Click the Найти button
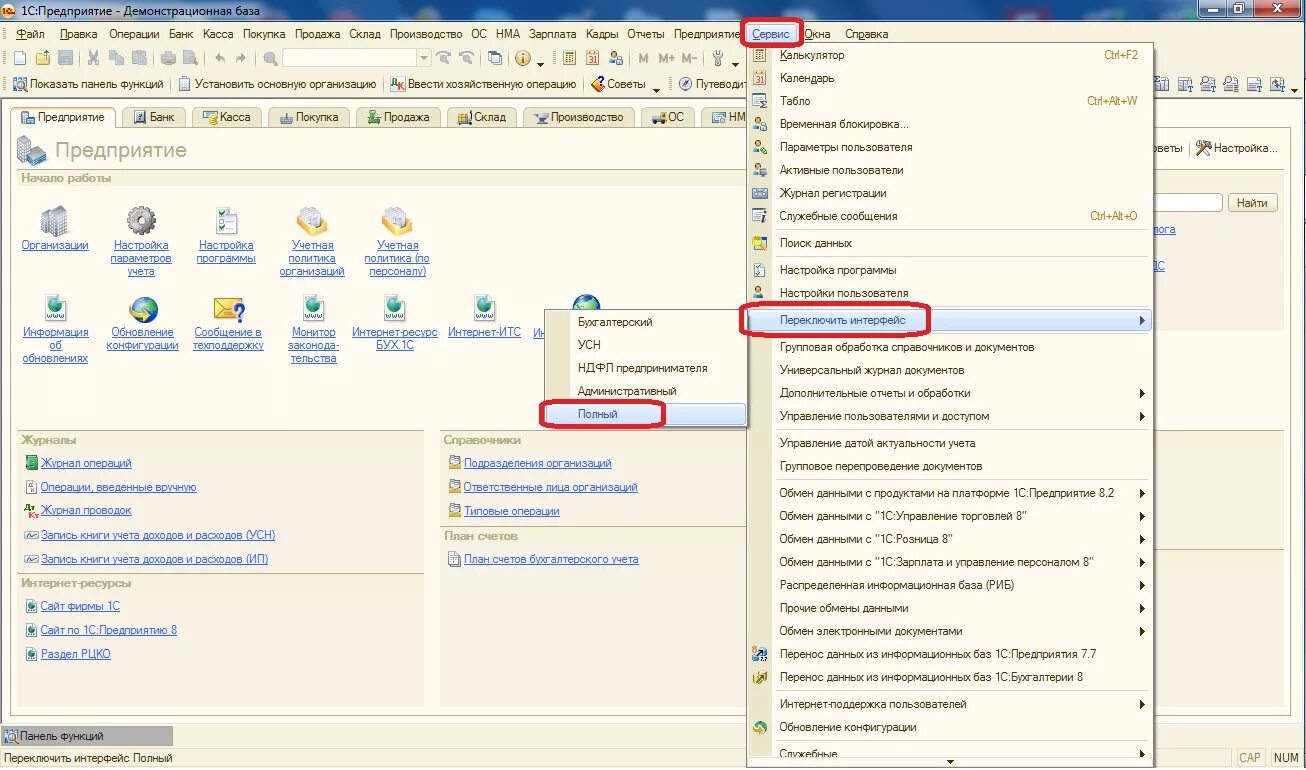1306x770 pixels. coord(1252,202)
